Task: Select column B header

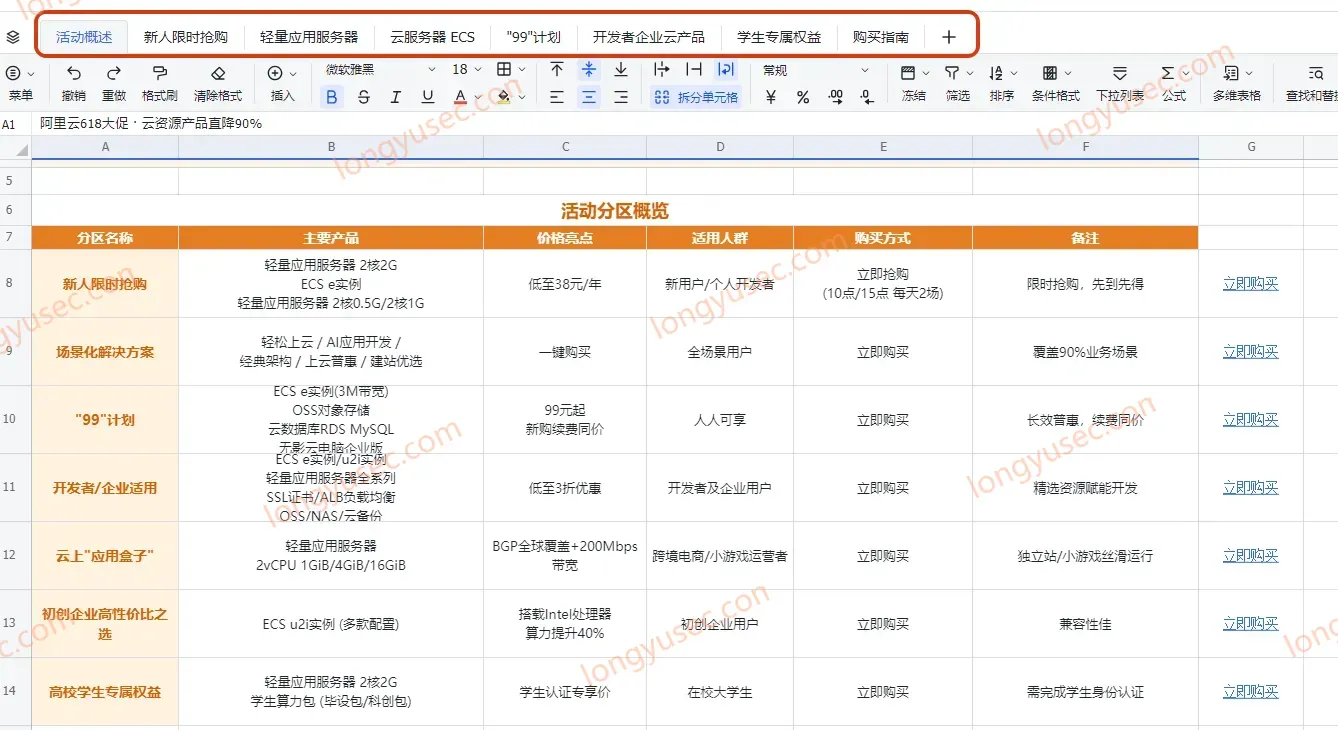Action: point(331,147)
